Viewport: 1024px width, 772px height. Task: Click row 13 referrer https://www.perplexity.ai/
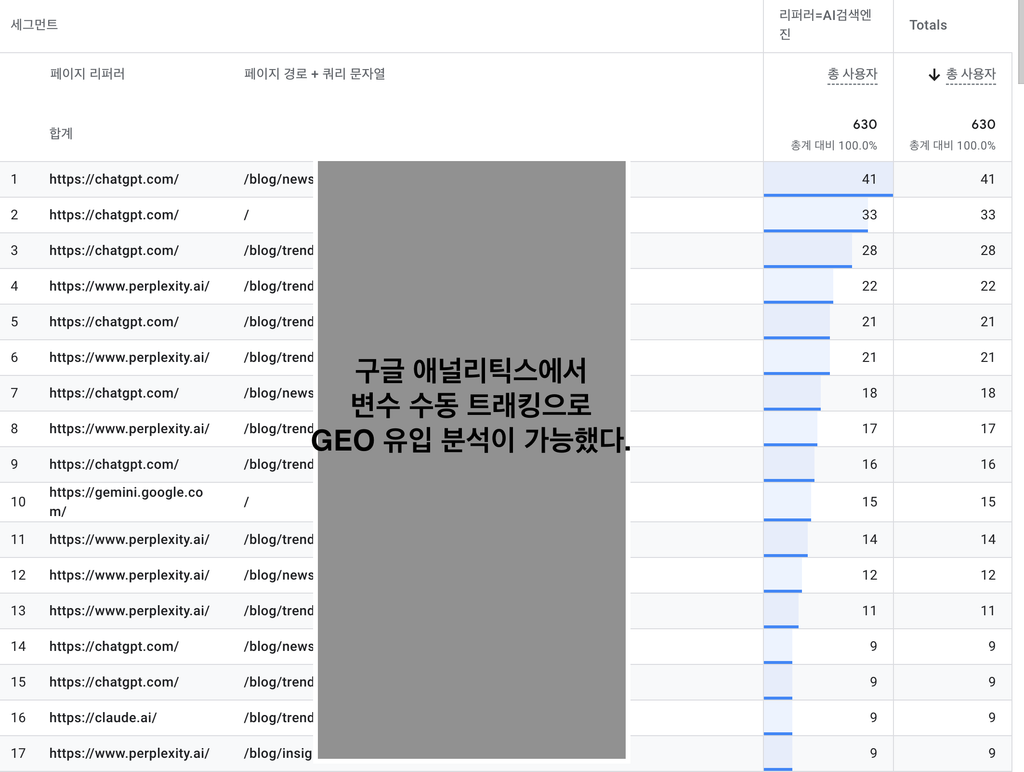click(129, 611)
